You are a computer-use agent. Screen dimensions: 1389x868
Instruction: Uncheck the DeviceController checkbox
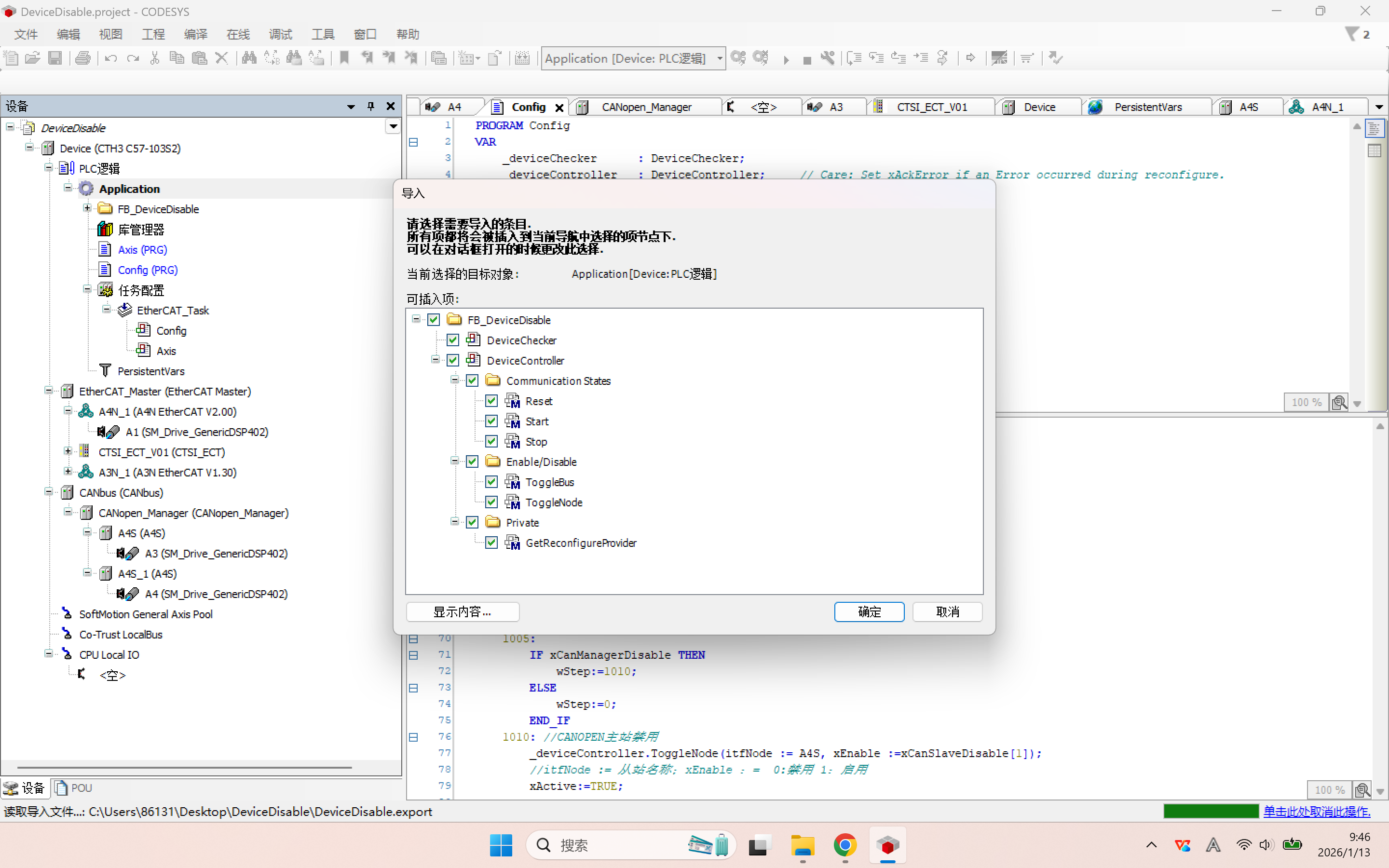[453, 360]
